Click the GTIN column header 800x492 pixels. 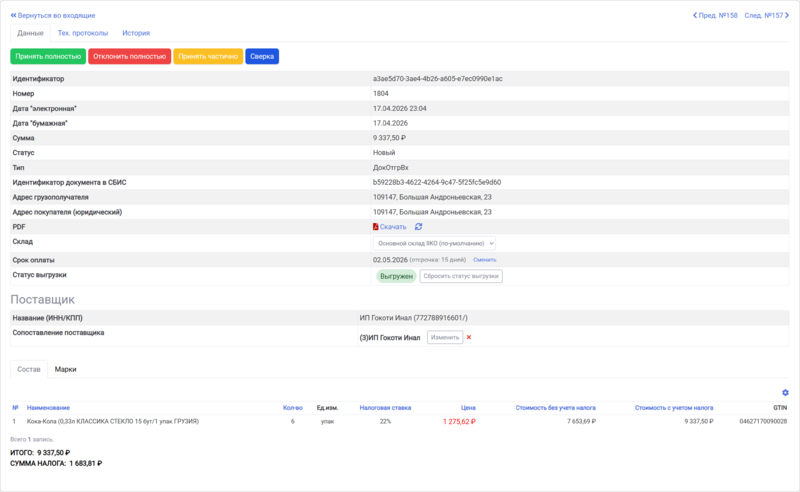click(780, 408)
